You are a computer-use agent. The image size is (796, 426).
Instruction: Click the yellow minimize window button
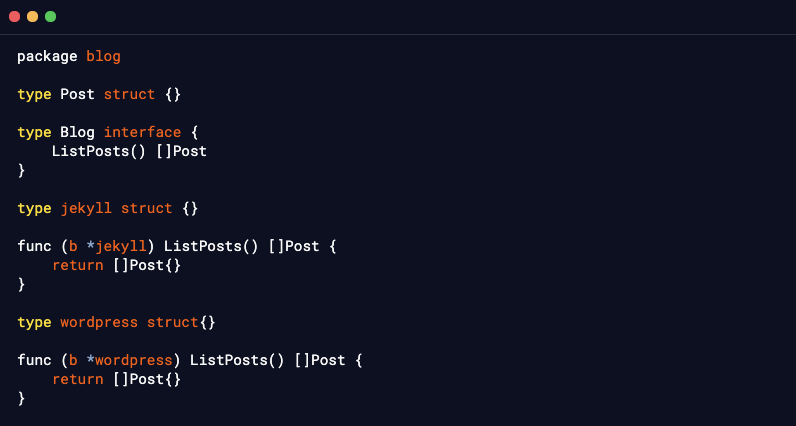pos(32,17)
